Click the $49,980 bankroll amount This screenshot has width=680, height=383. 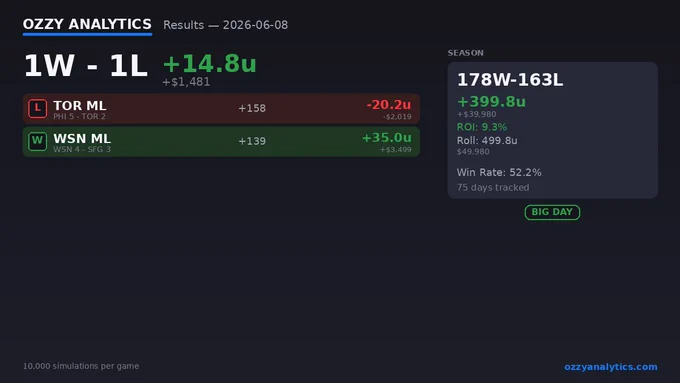tap(473, 152)
